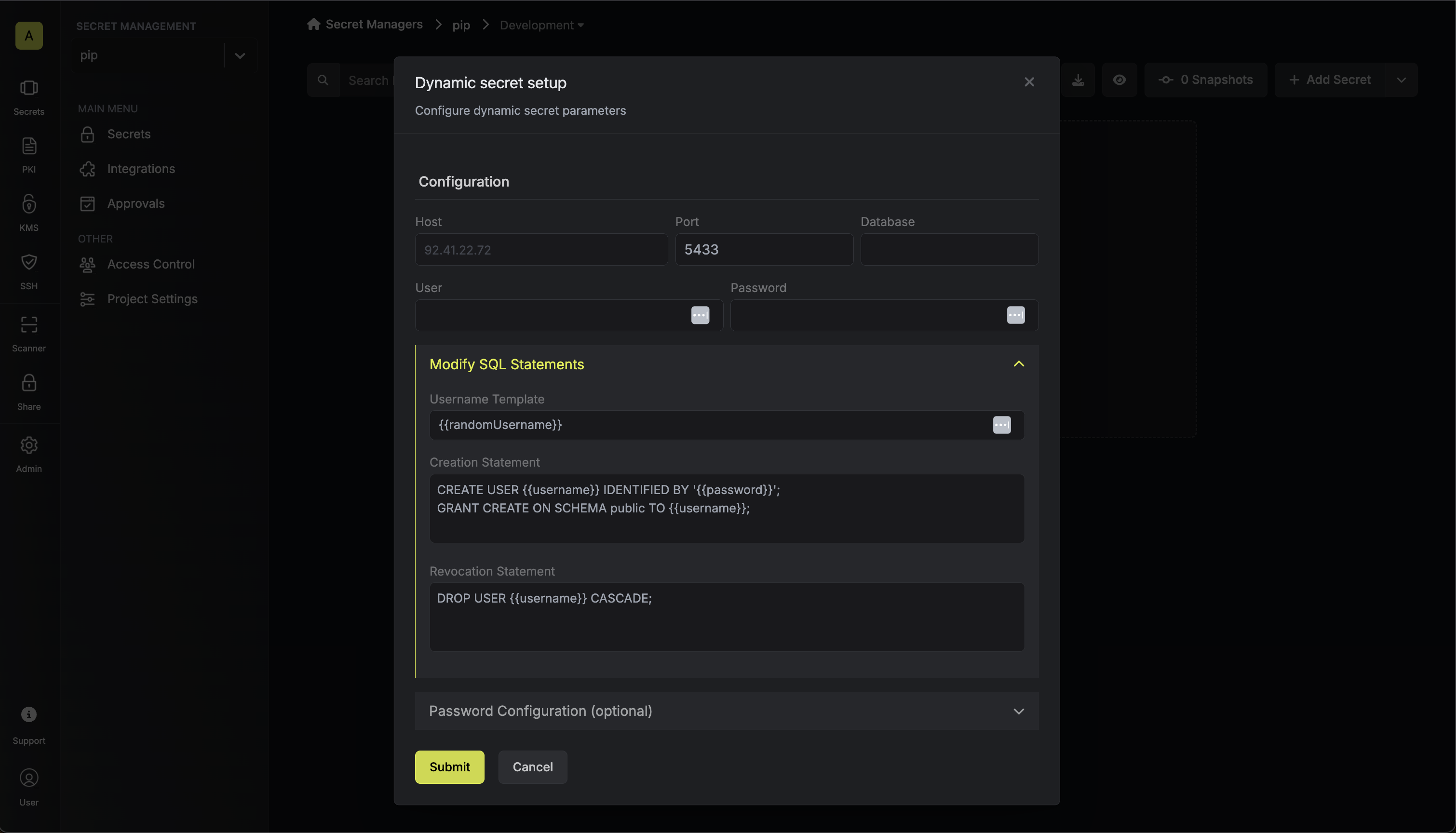
Task: Click the organization avatar A
Action: pos(28,36)
